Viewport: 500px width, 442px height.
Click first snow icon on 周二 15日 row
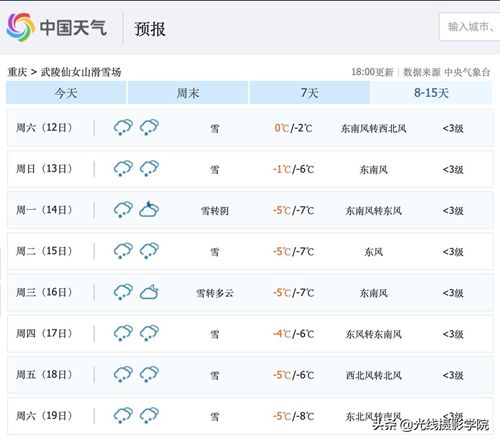[123, 251]
